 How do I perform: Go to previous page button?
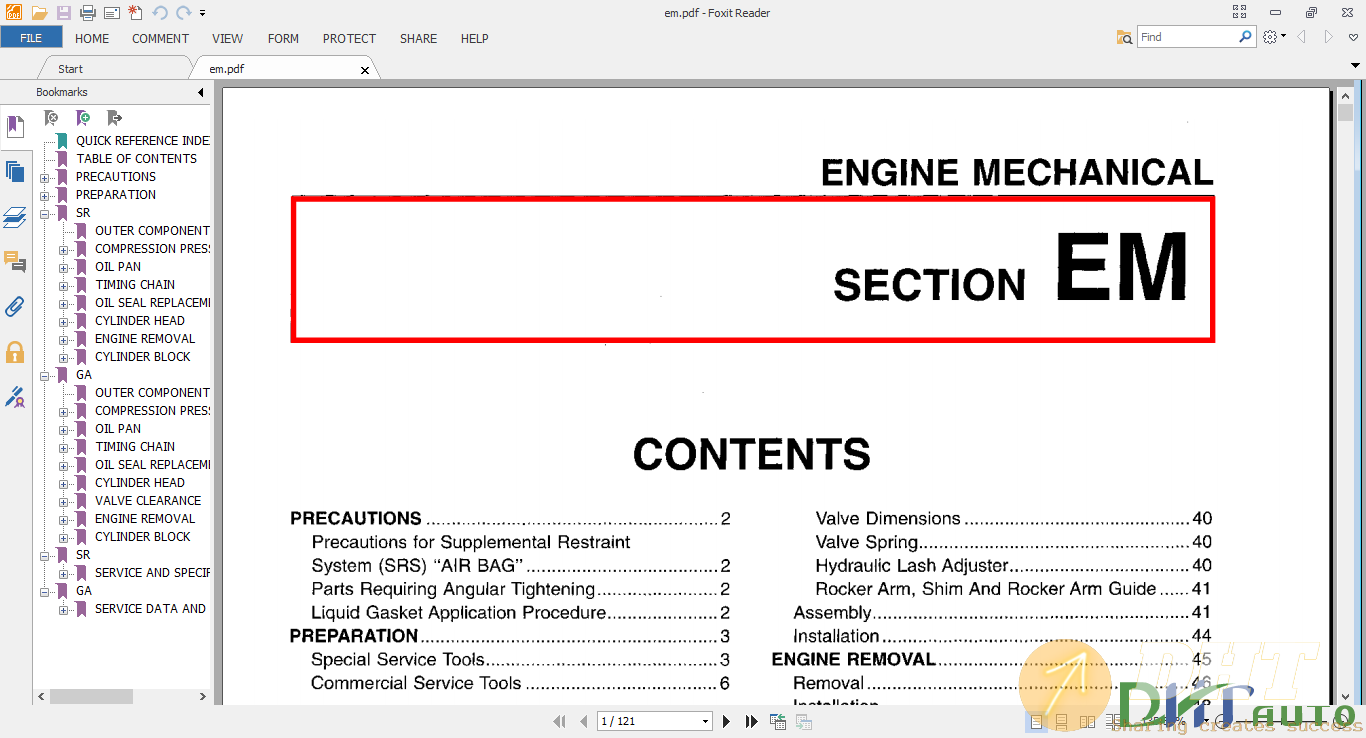tap(583, 721)
